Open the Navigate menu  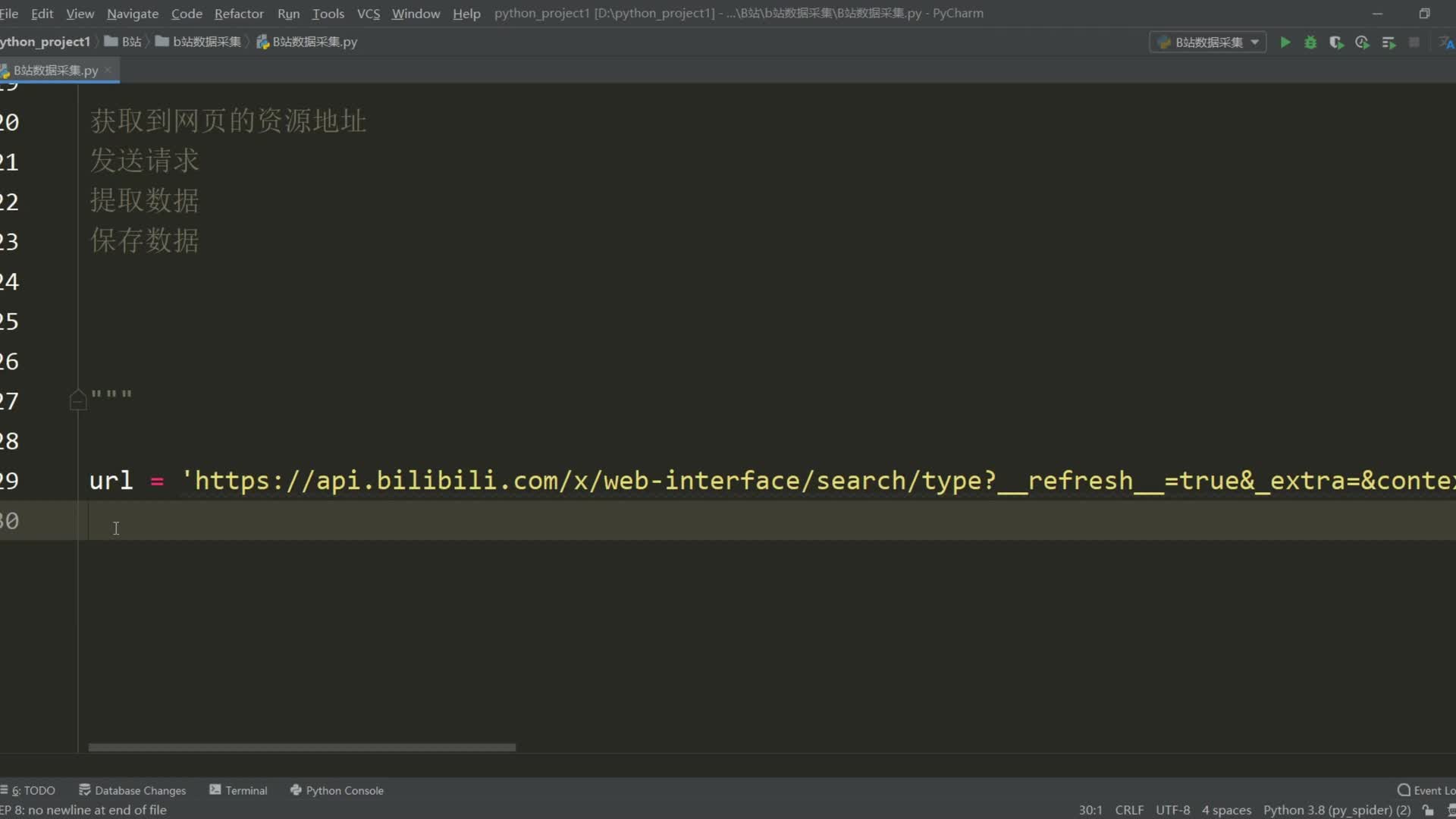133,14
